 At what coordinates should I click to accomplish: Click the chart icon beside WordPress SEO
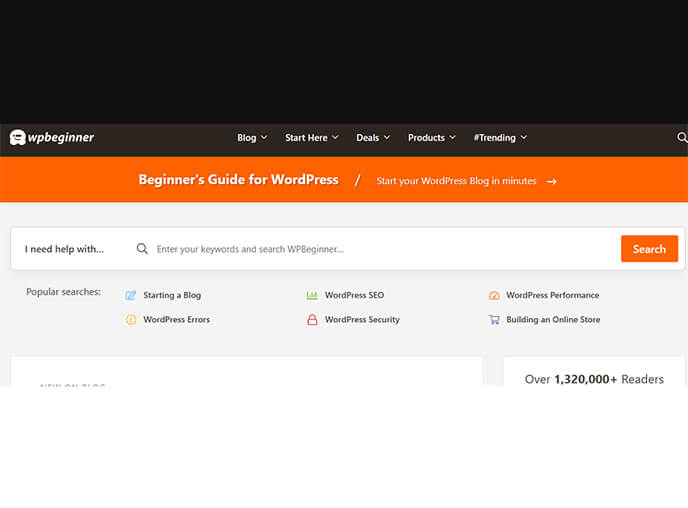tap(312, 295)
